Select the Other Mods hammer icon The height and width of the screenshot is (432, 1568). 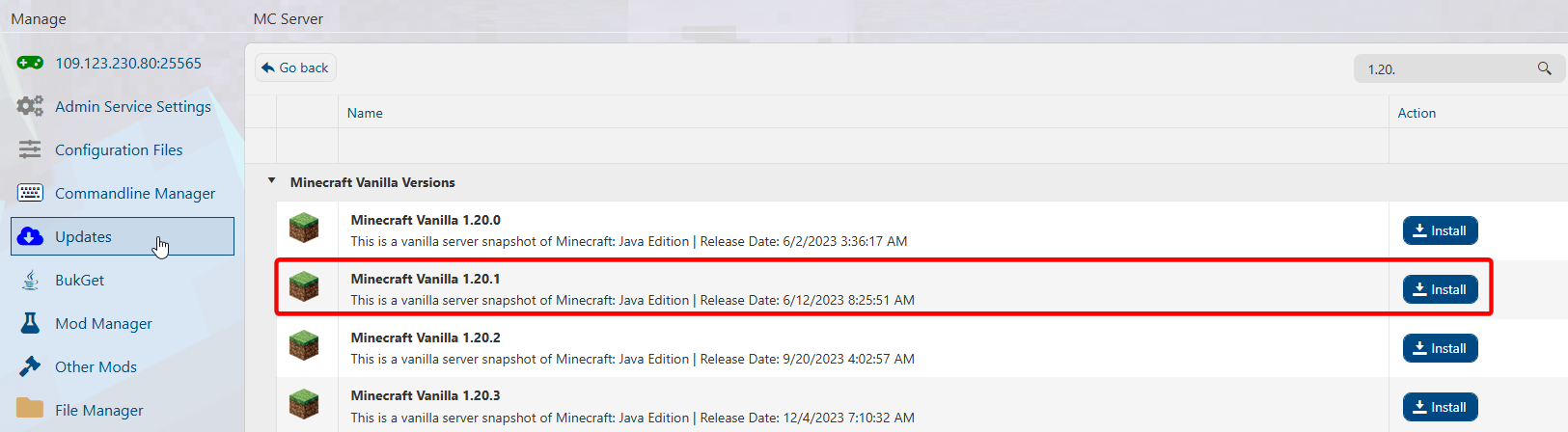click(30, 366)
